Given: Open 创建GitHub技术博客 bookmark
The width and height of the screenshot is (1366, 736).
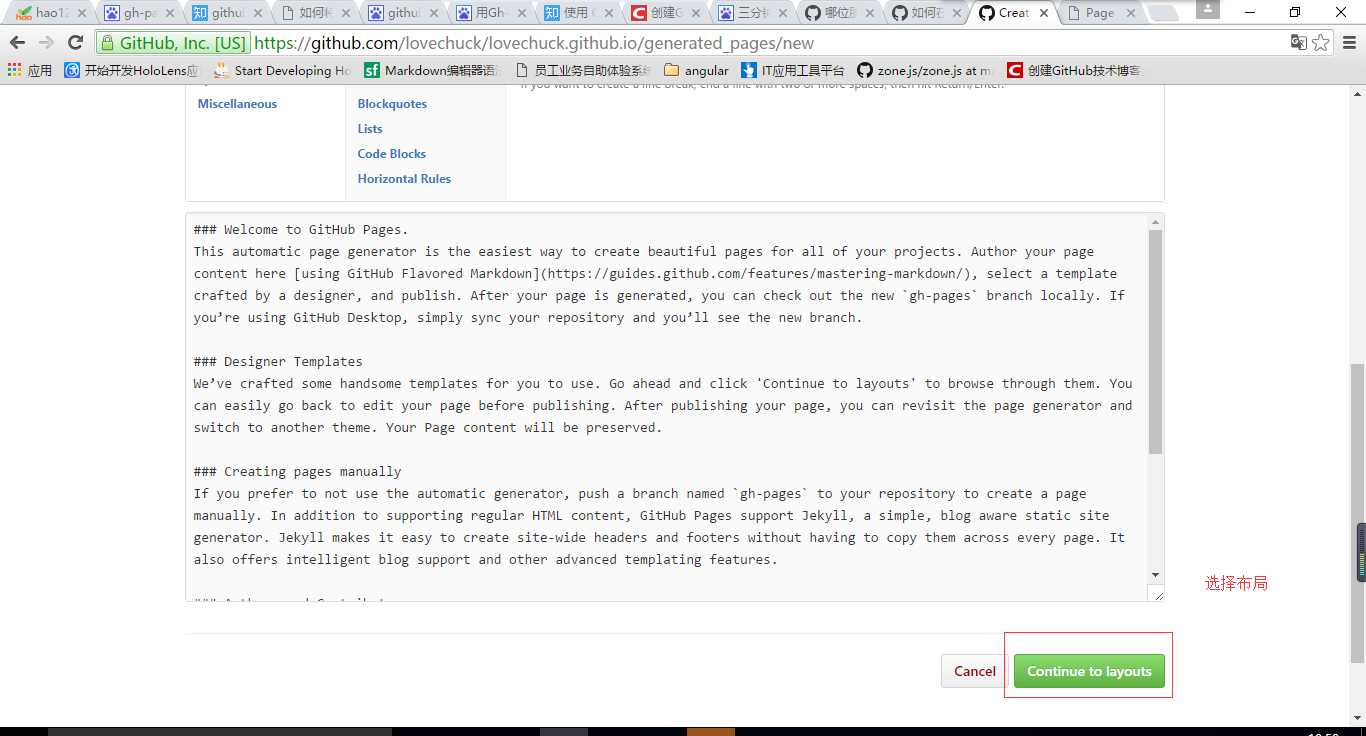Looking at the screenshot, I should pyautogui.click(x=1074, y=70).
